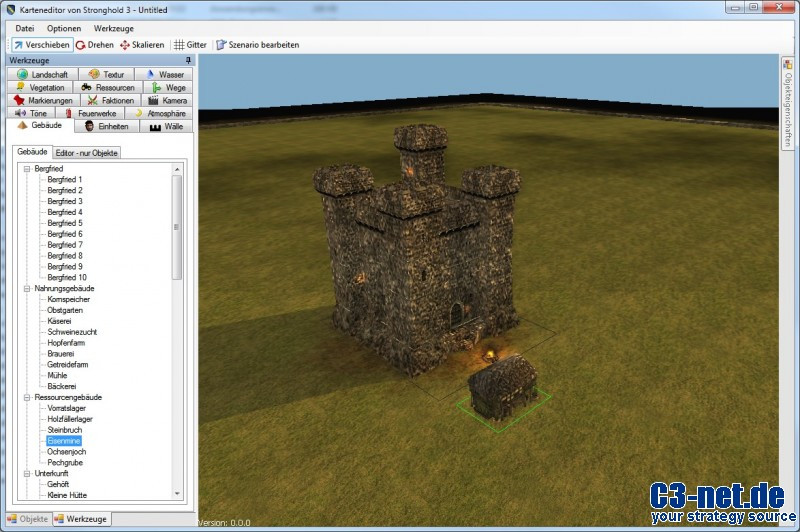Select Käserei building
800x532 pixels.
coord(59,321)
